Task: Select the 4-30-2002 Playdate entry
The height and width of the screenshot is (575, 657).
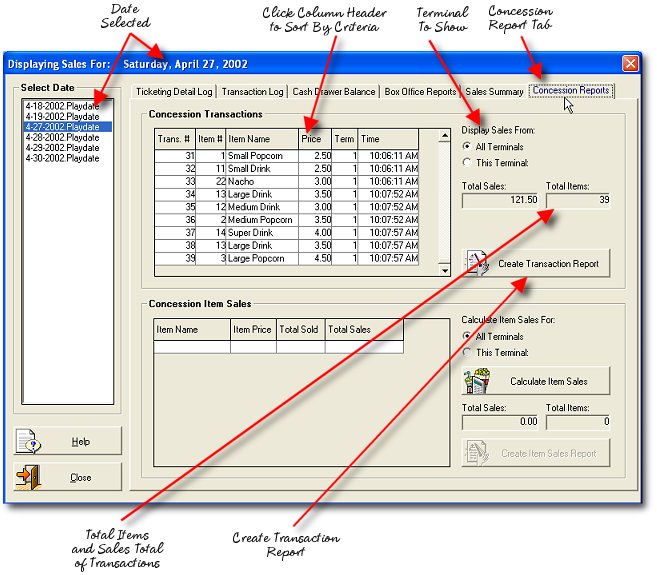Action: (x=63, y=158)
